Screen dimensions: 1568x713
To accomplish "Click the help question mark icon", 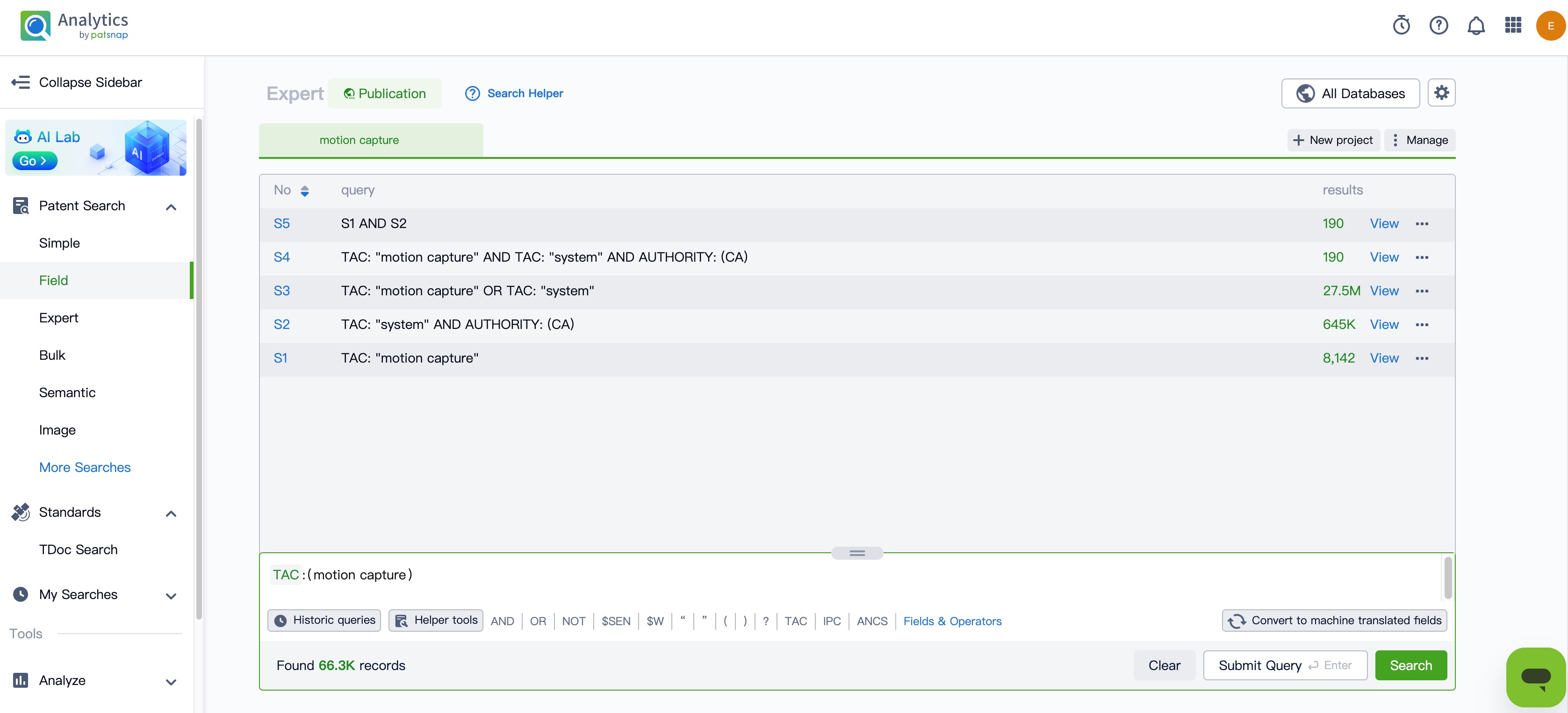I will pyautogui.click(x=1439, y=26).
